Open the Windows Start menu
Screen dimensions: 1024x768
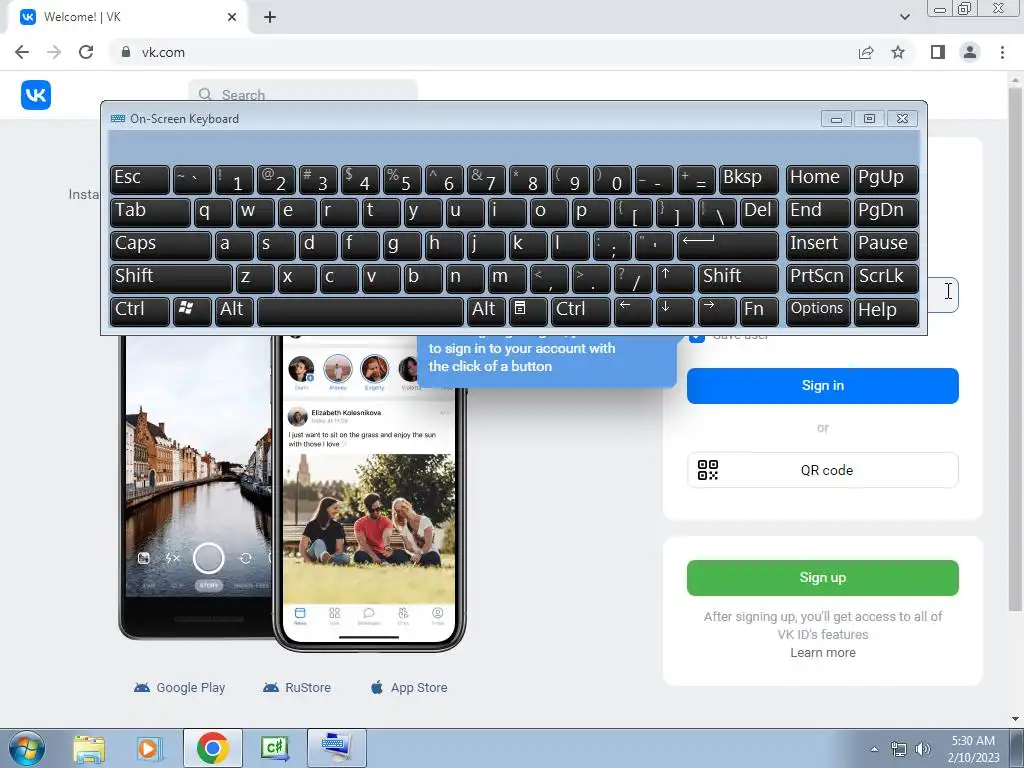[x=27, y=748]
